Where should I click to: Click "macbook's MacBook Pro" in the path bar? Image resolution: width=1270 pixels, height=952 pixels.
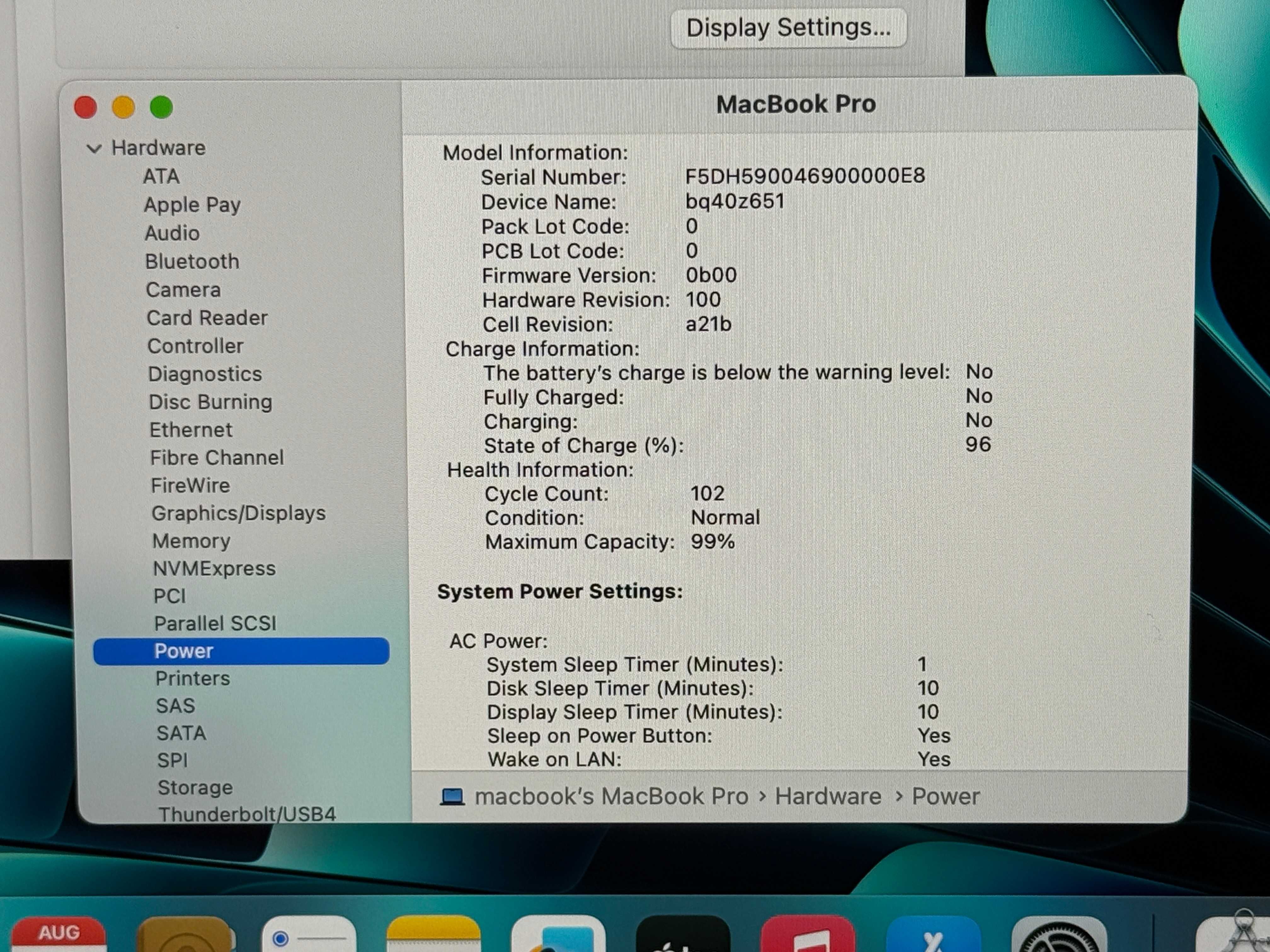(611, 796)
